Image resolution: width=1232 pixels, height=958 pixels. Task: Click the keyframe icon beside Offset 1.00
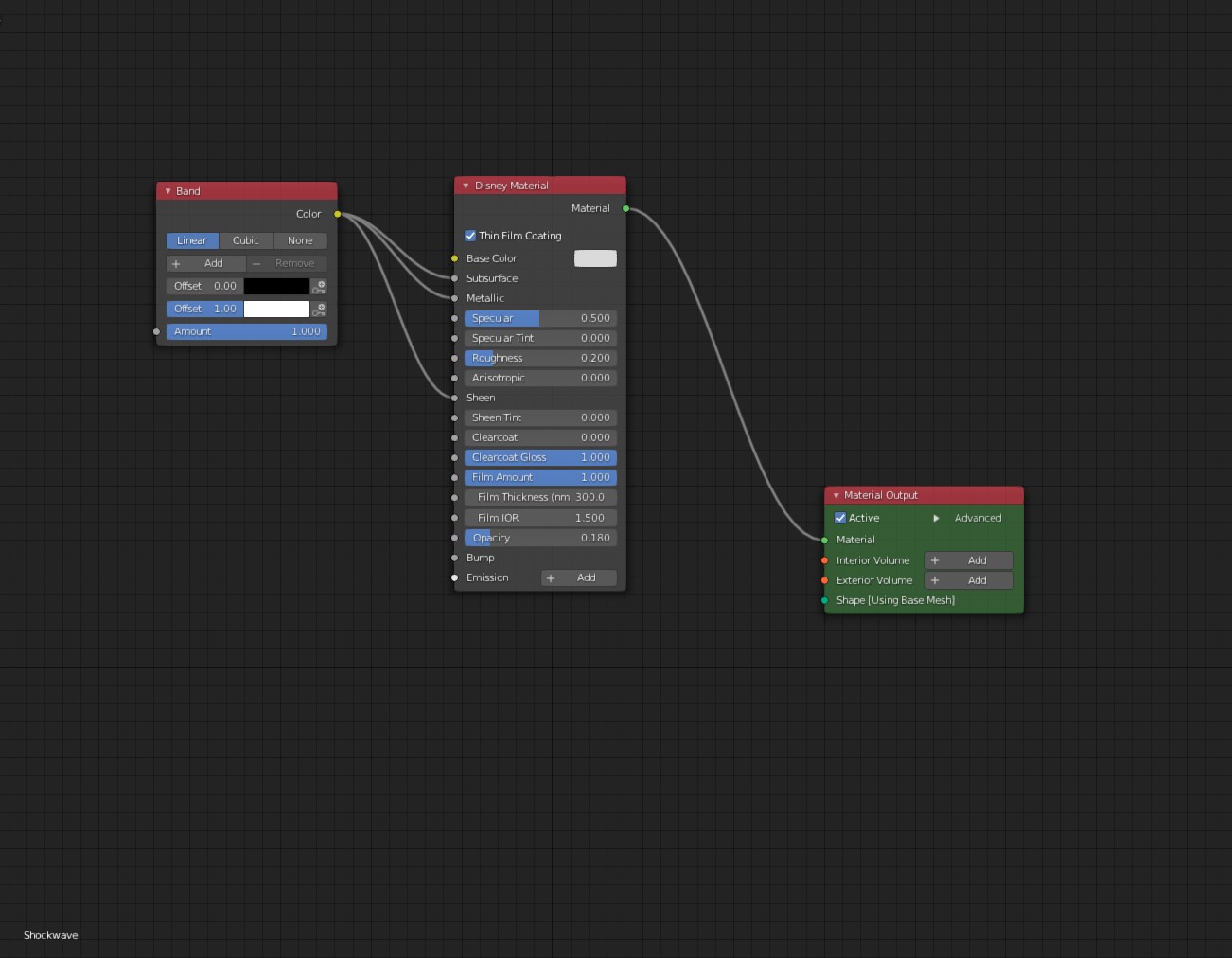click(x=319, y=309)
